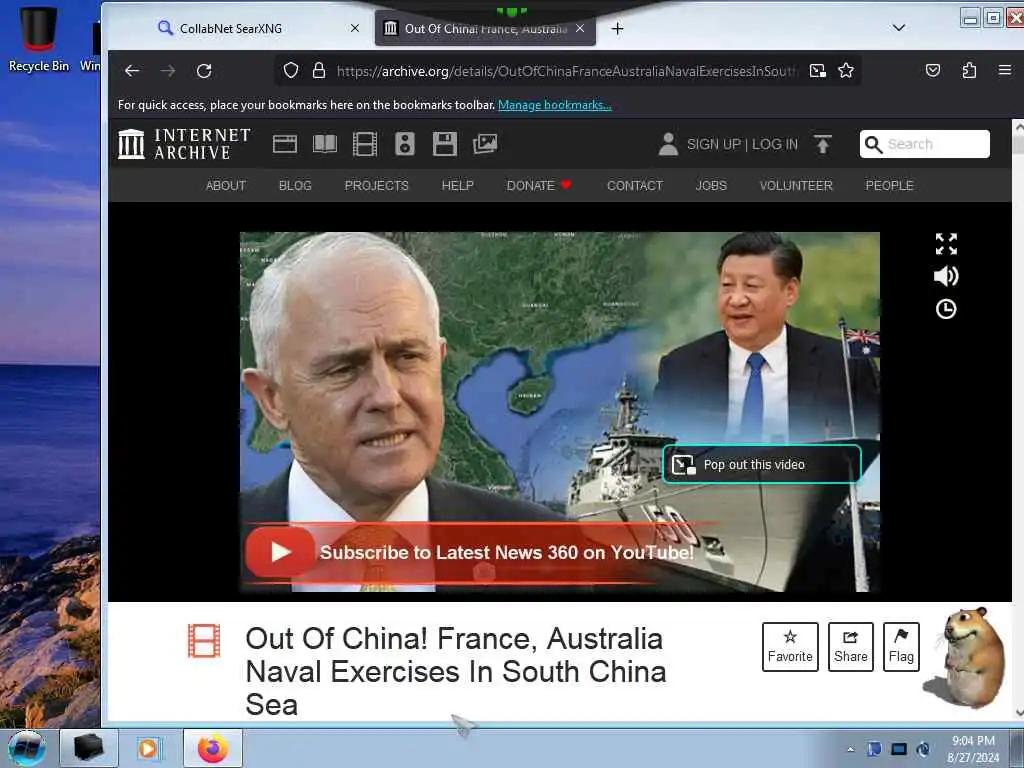Open the PEOPLE menu item

[x=889, y=185]
